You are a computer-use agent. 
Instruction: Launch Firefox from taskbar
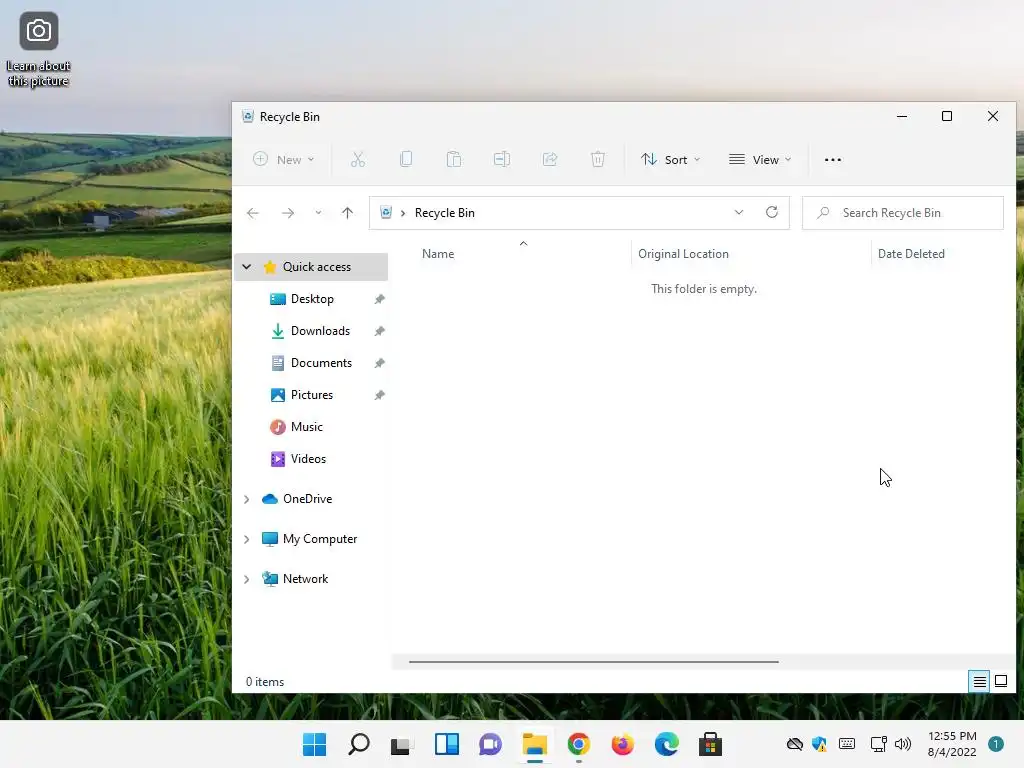pyautogui.click(x=622, y=744)
